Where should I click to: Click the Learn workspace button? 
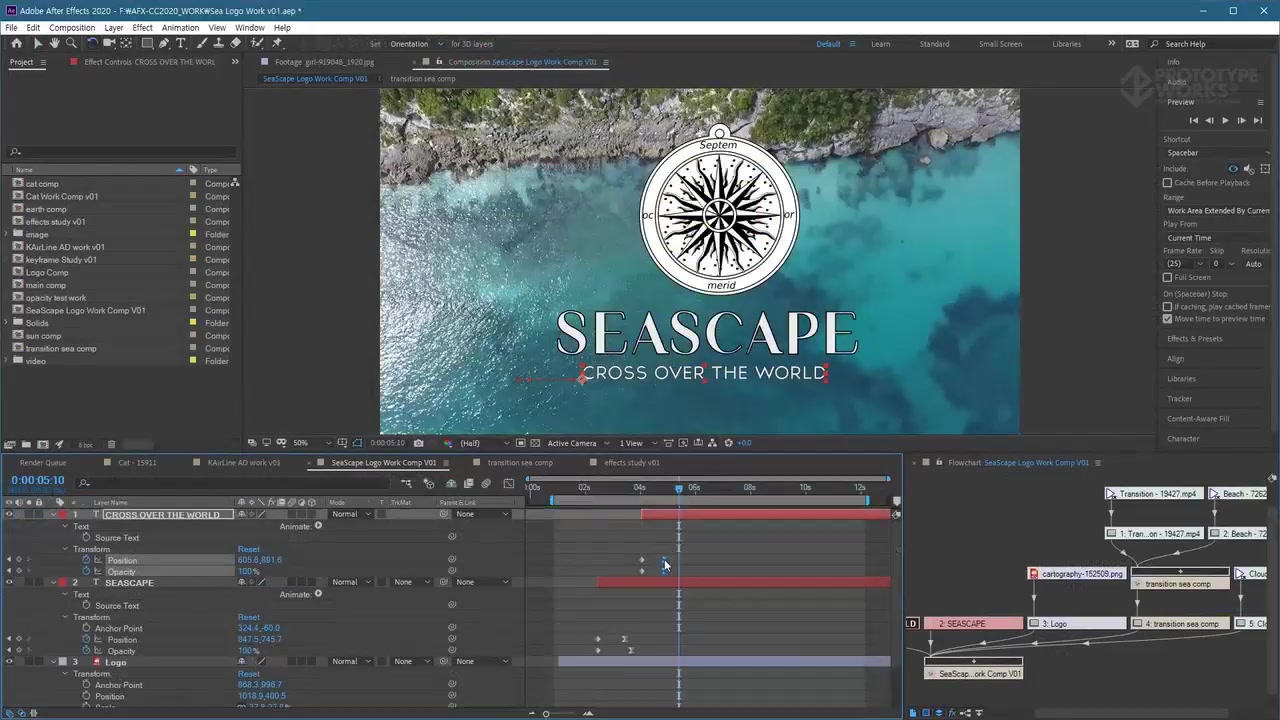880,44
